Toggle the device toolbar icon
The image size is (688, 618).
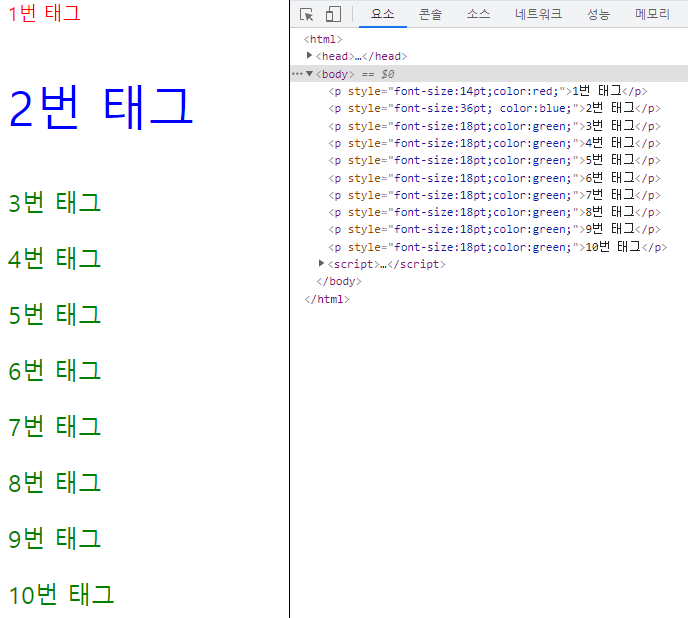tap(333, 14)
